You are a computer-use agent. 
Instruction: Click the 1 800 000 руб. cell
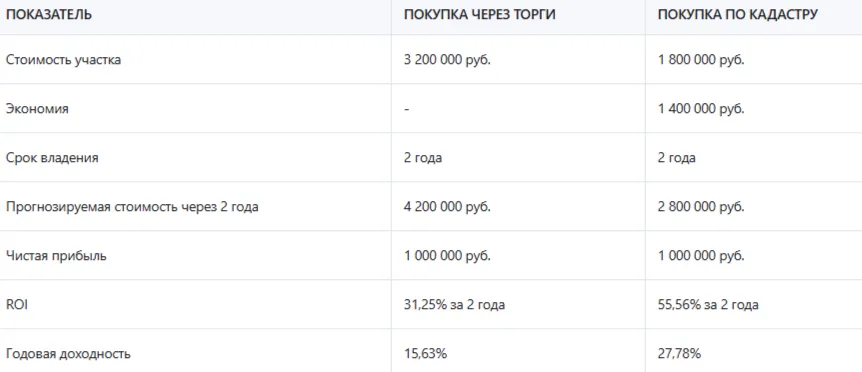pos(701,60)
